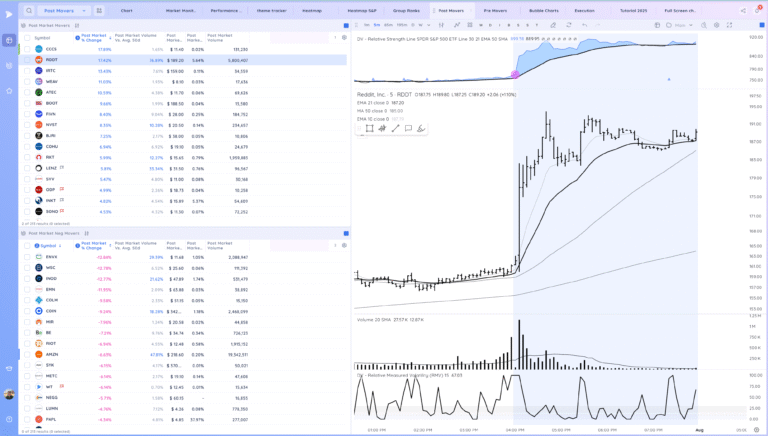Tick the checkbox for CCCS row
Viewport: 768px width, 436px height.
pos(27,49)
